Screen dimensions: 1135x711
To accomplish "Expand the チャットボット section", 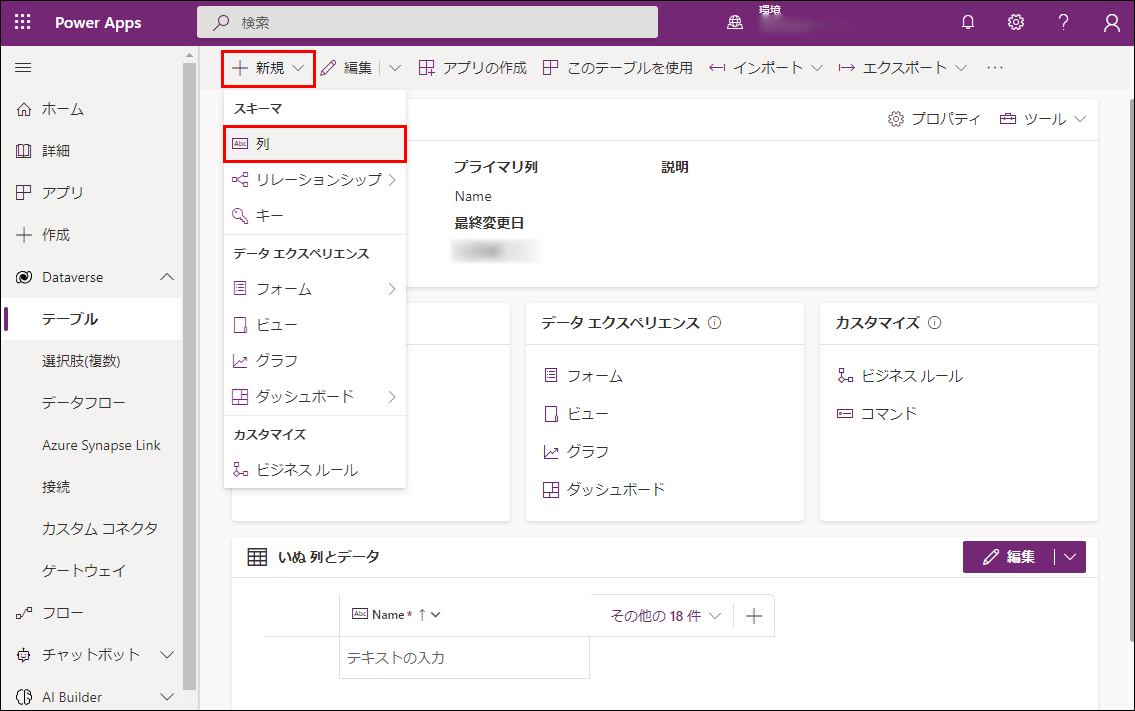I will (x=166, y=655).
